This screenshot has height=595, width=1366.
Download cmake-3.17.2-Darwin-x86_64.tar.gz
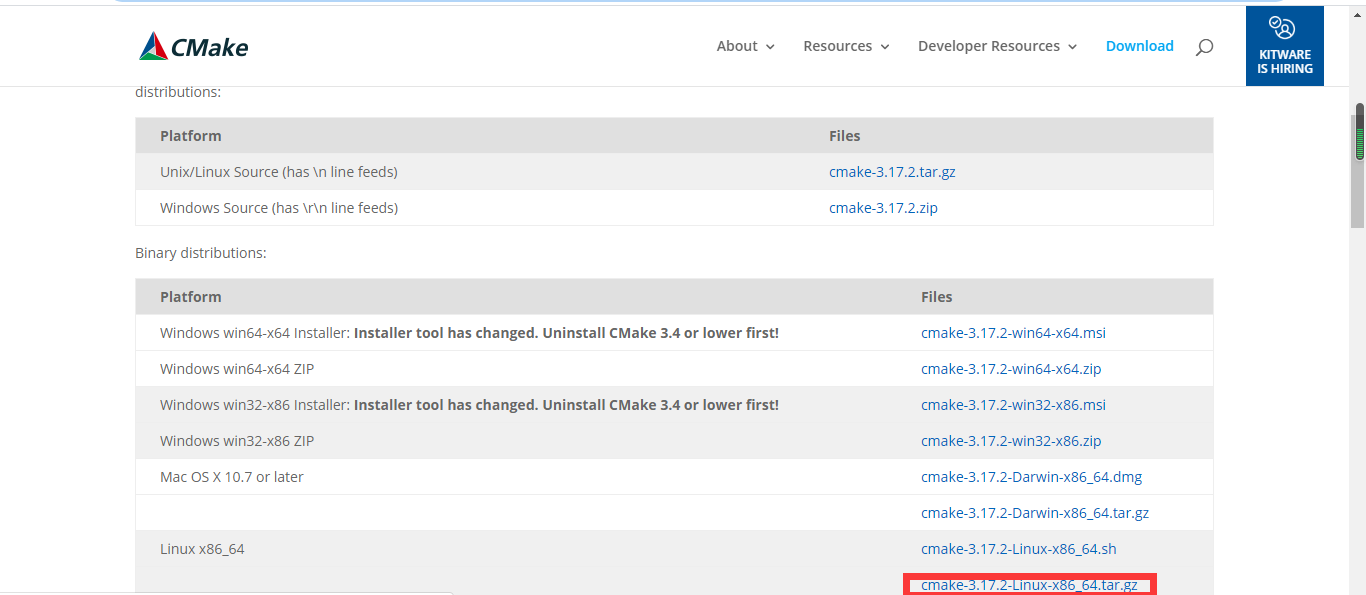[x=1035, y=513]
